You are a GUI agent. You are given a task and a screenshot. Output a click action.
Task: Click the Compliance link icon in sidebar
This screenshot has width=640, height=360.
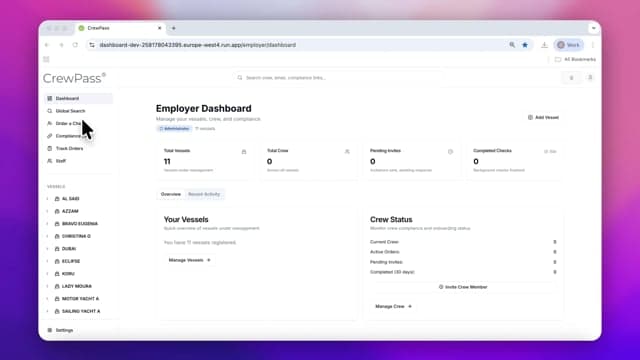[x=50, y=136]
